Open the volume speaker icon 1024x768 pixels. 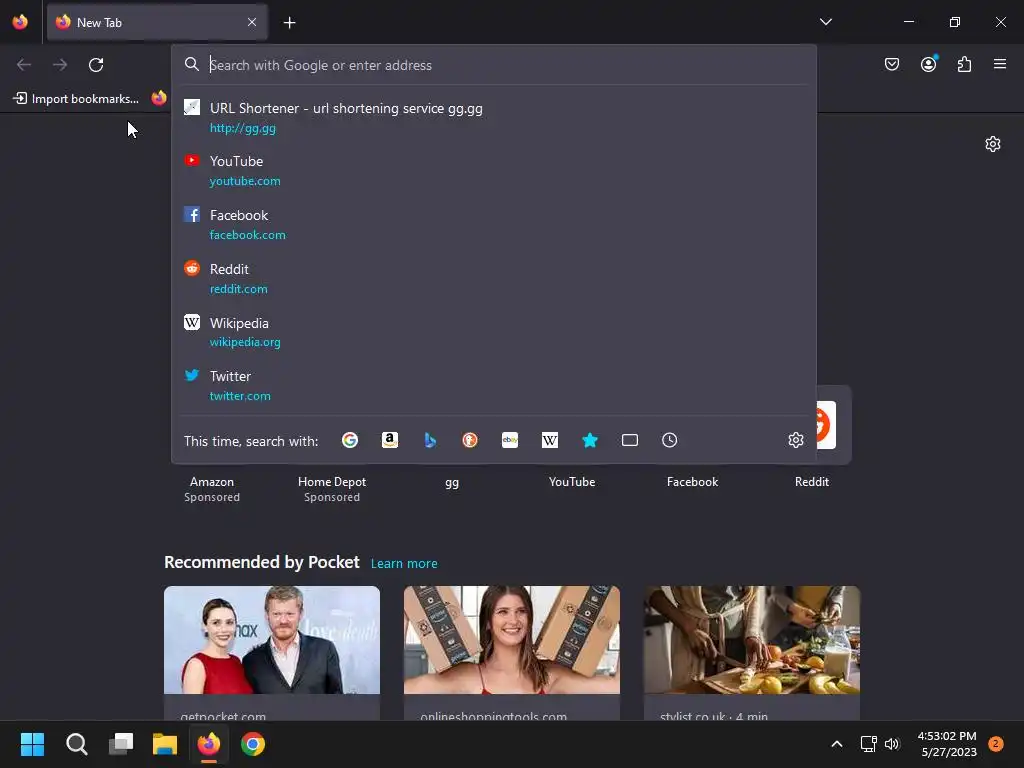tap(892, 744)
